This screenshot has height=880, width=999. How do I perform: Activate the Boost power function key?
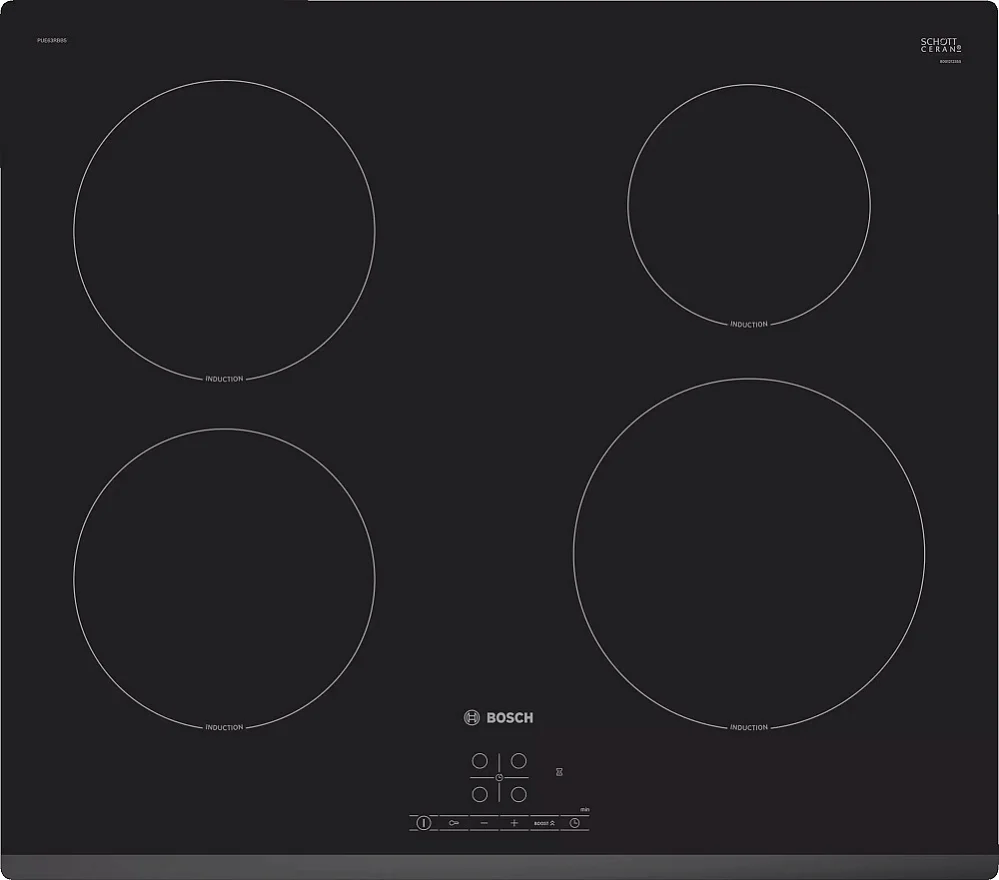point(544,823)
